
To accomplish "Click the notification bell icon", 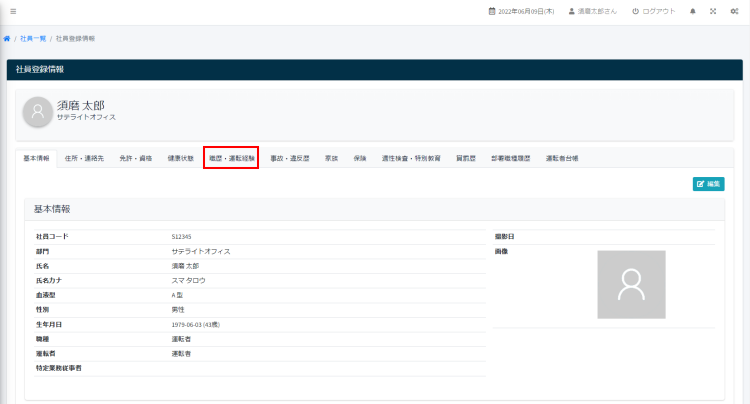I will point(693,11).
